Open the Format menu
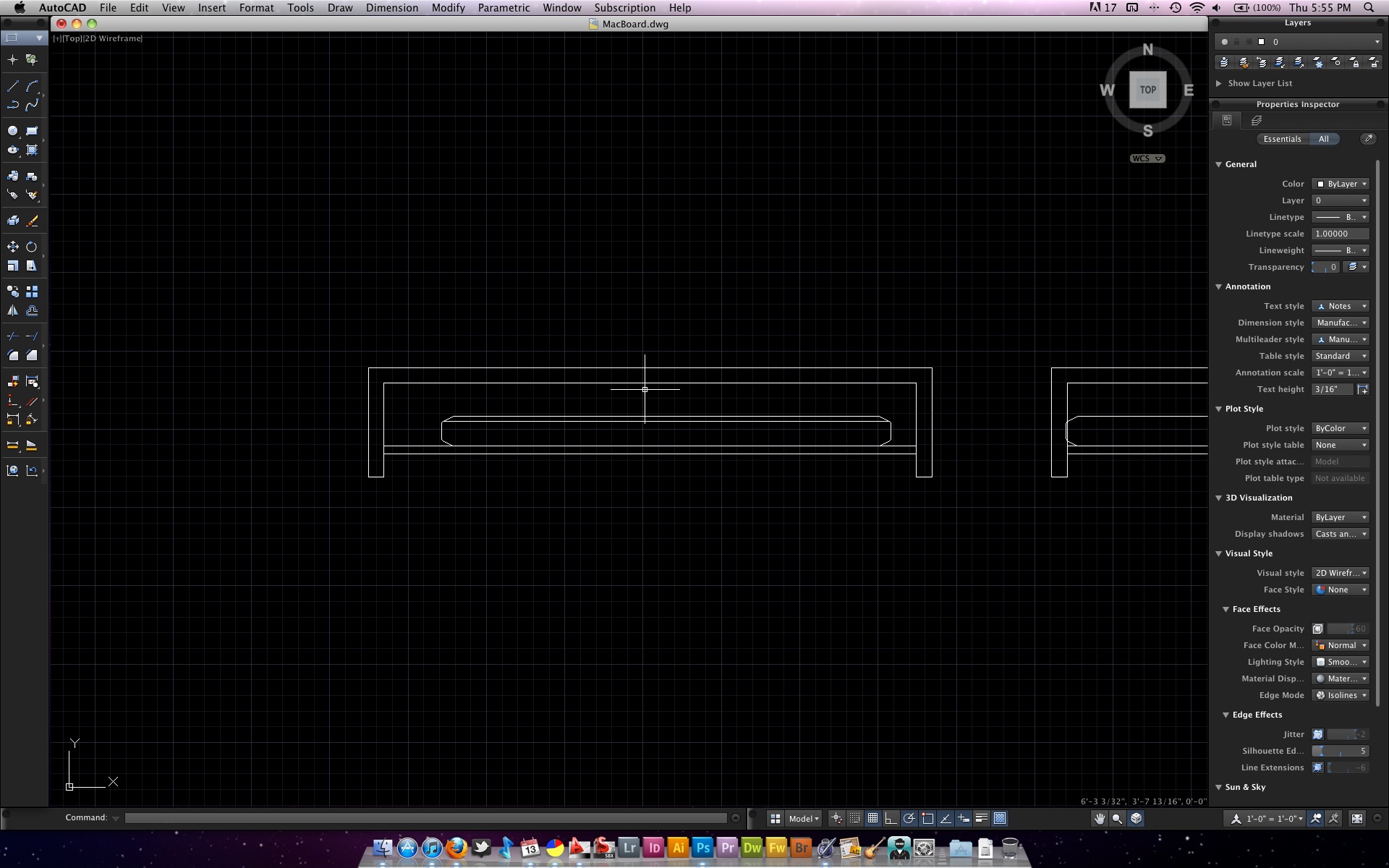The width and height of the screenshot is (1389, 868). coord(257,8)
